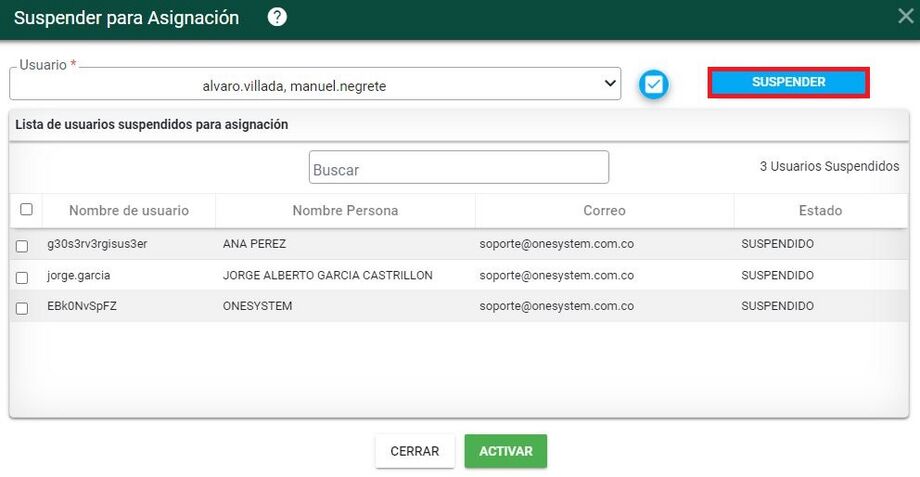The height and width of the screenshot is (477, 920).
Task: Check the box for jorge.garcia
Action: pyautogui.click(x=22, y=277)
